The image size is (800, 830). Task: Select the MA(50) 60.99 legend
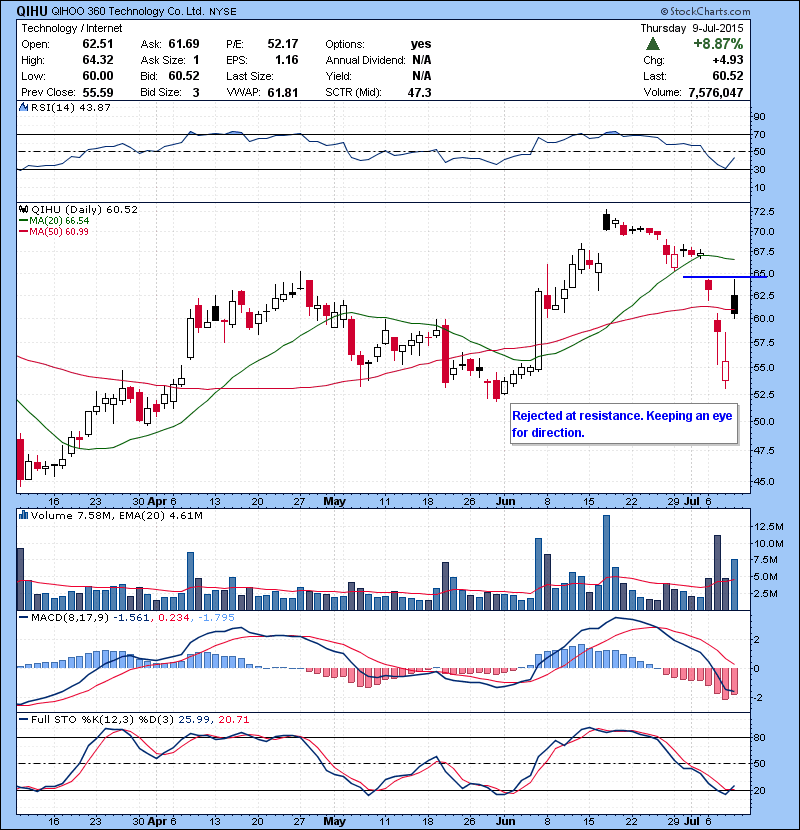[x=54, y=232]
